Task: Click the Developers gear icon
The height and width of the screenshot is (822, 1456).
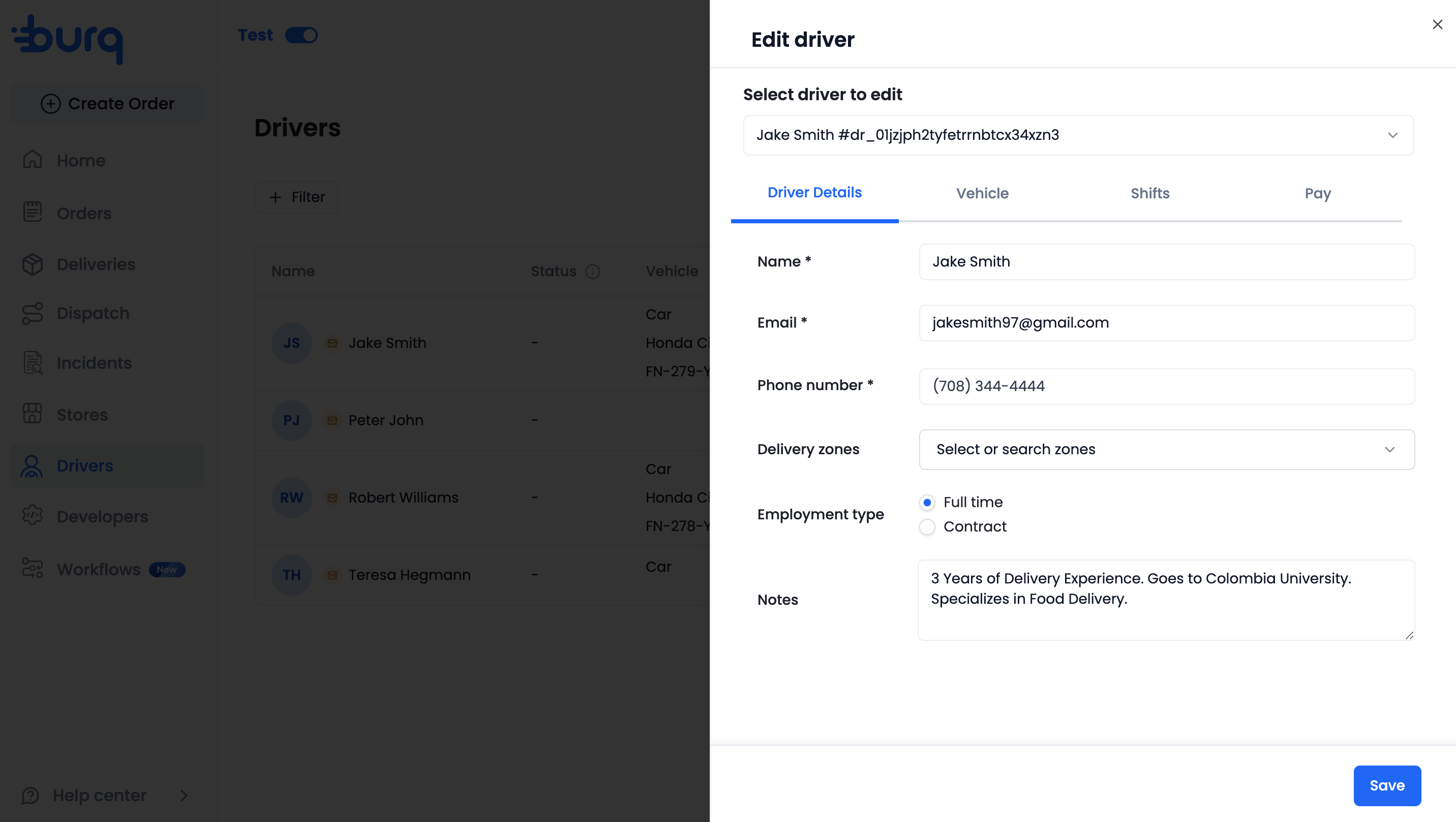Action: tap(32, 515)
